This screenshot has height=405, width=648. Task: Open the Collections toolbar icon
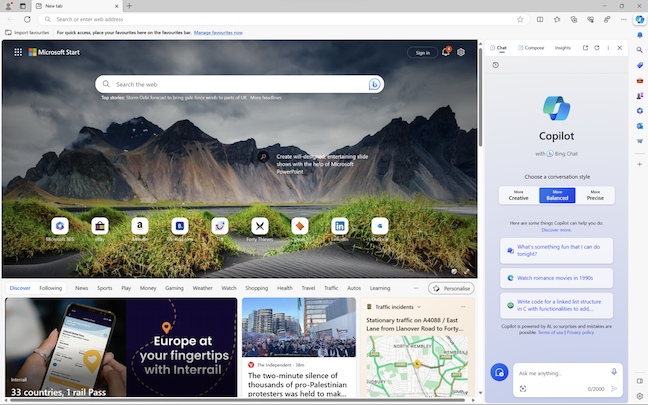click(574, 19)
